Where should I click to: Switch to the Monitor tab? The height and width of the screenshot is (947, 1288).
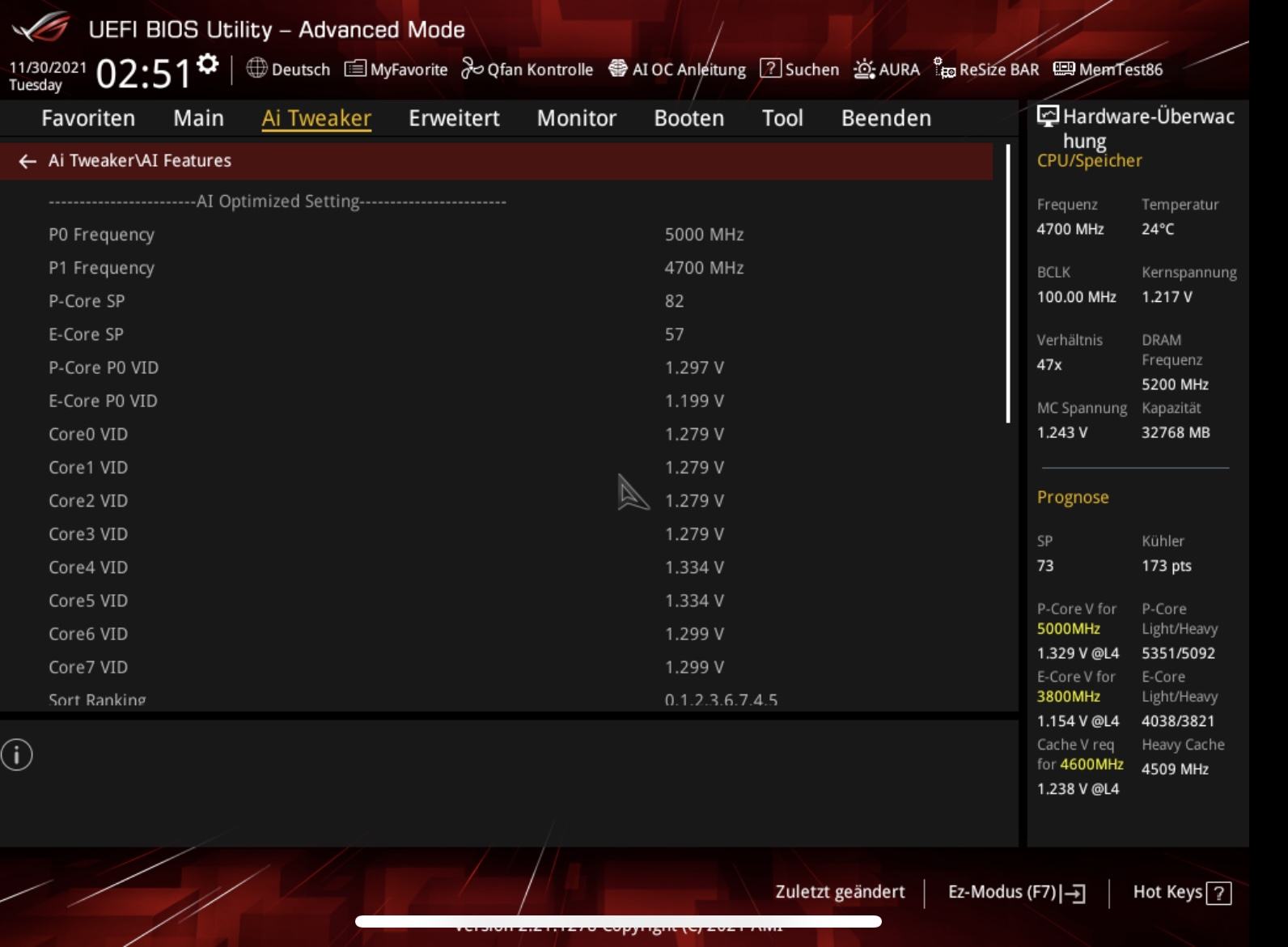(x=577, y=118)
